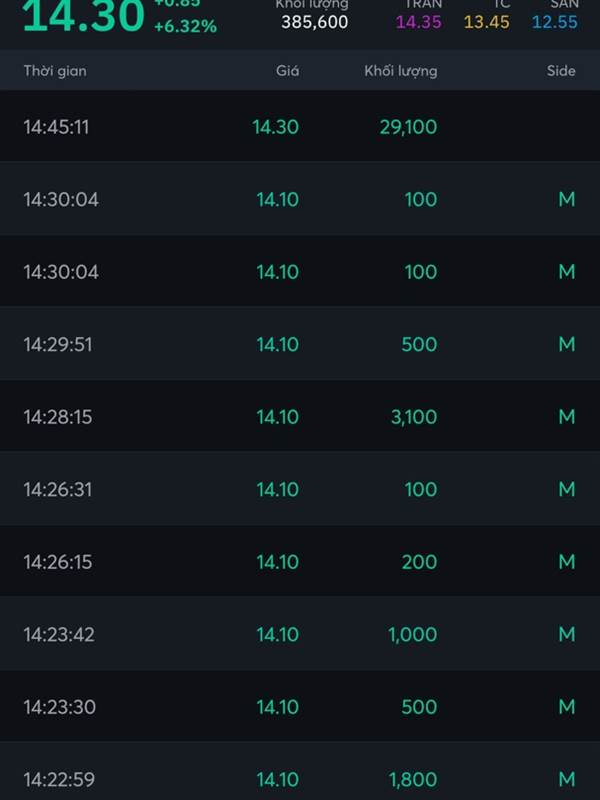Select the 29,100 volume entry

(x=408, y=127)
